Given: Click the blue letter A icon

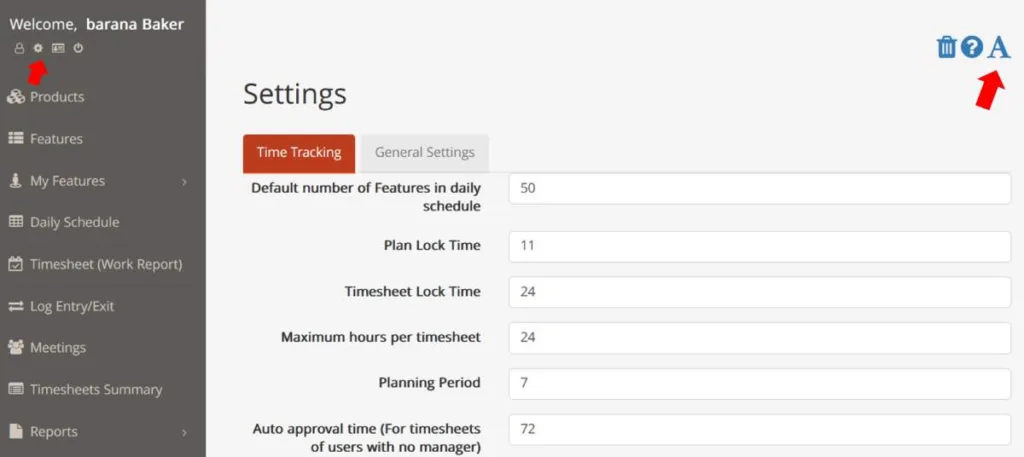Looking at the screenshot, I should [999, 47].
